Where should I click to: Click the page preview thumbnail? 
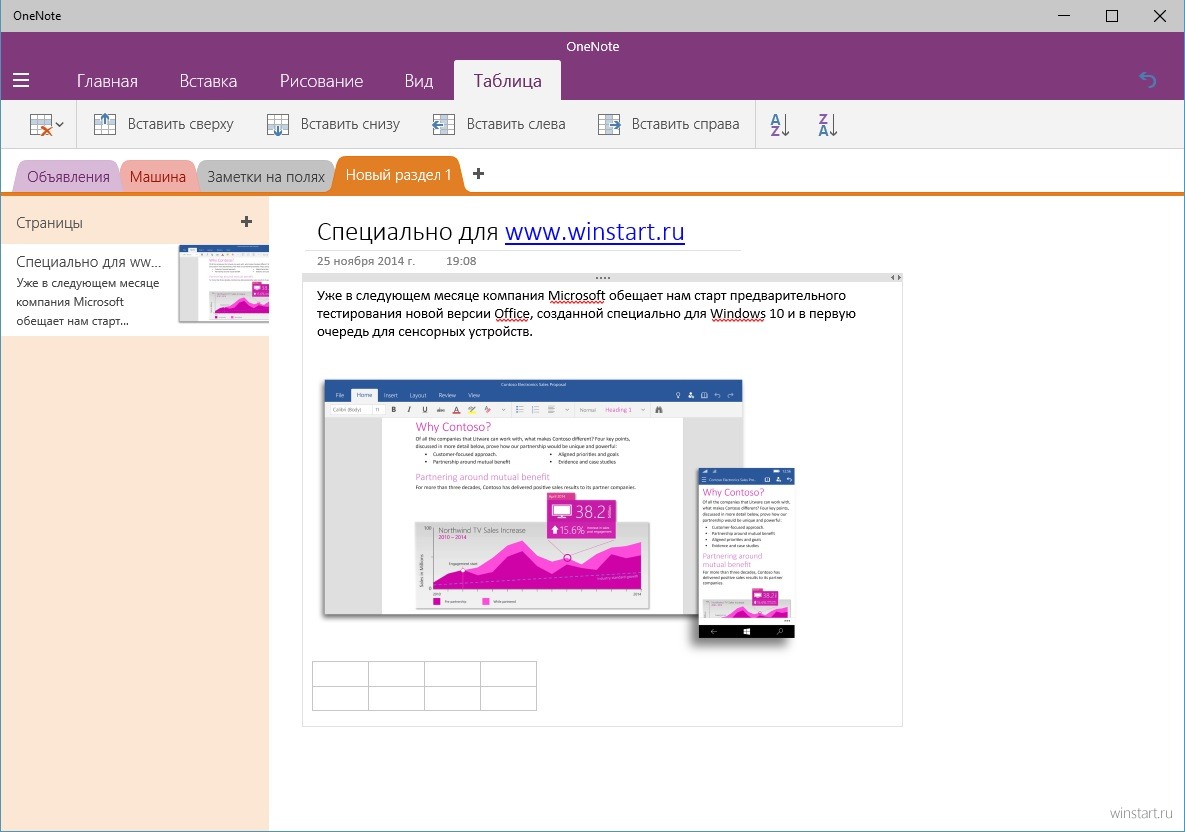point(224,284)
